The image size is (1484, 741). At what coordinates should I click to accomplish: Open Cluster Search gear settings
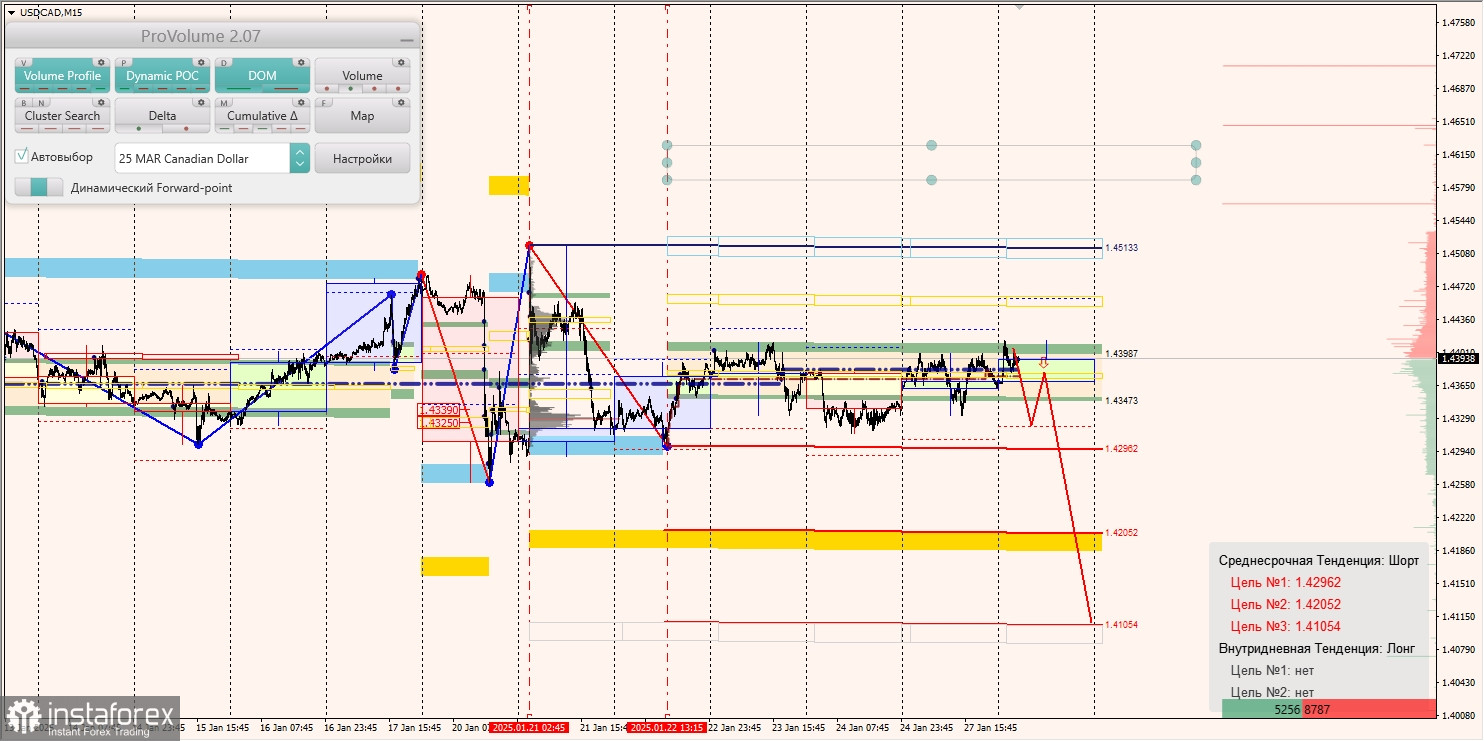(101, 102)
